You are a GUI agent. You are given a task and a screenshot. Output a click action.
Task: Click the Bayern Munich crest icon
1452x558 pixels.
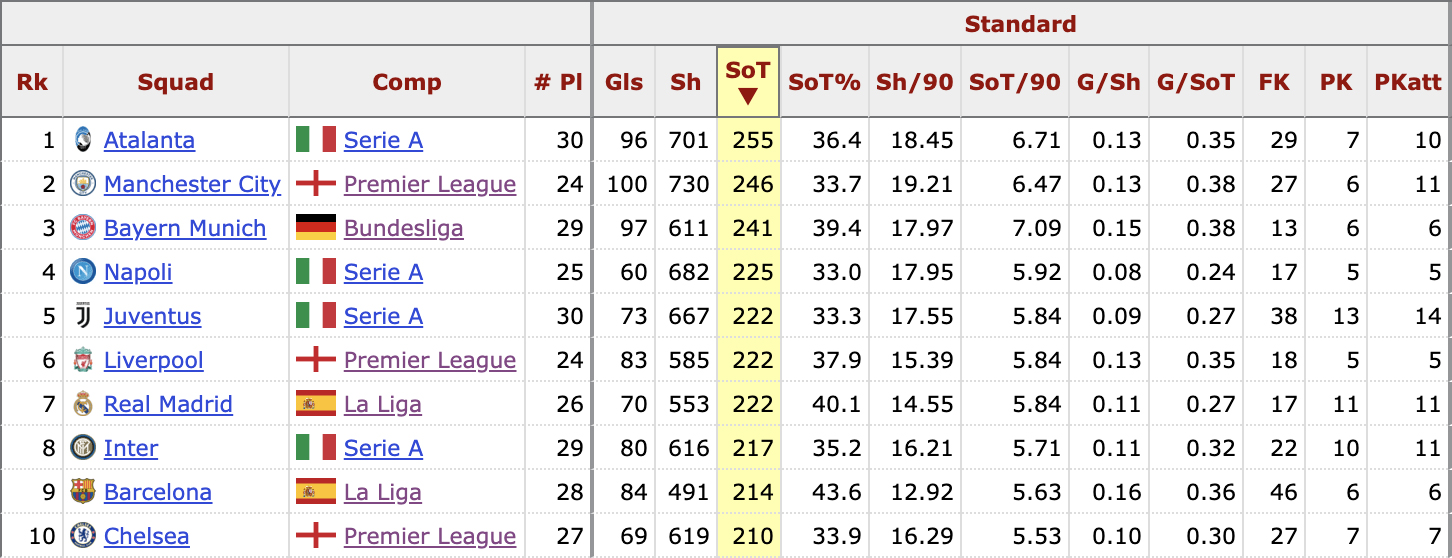coord(83,228)
